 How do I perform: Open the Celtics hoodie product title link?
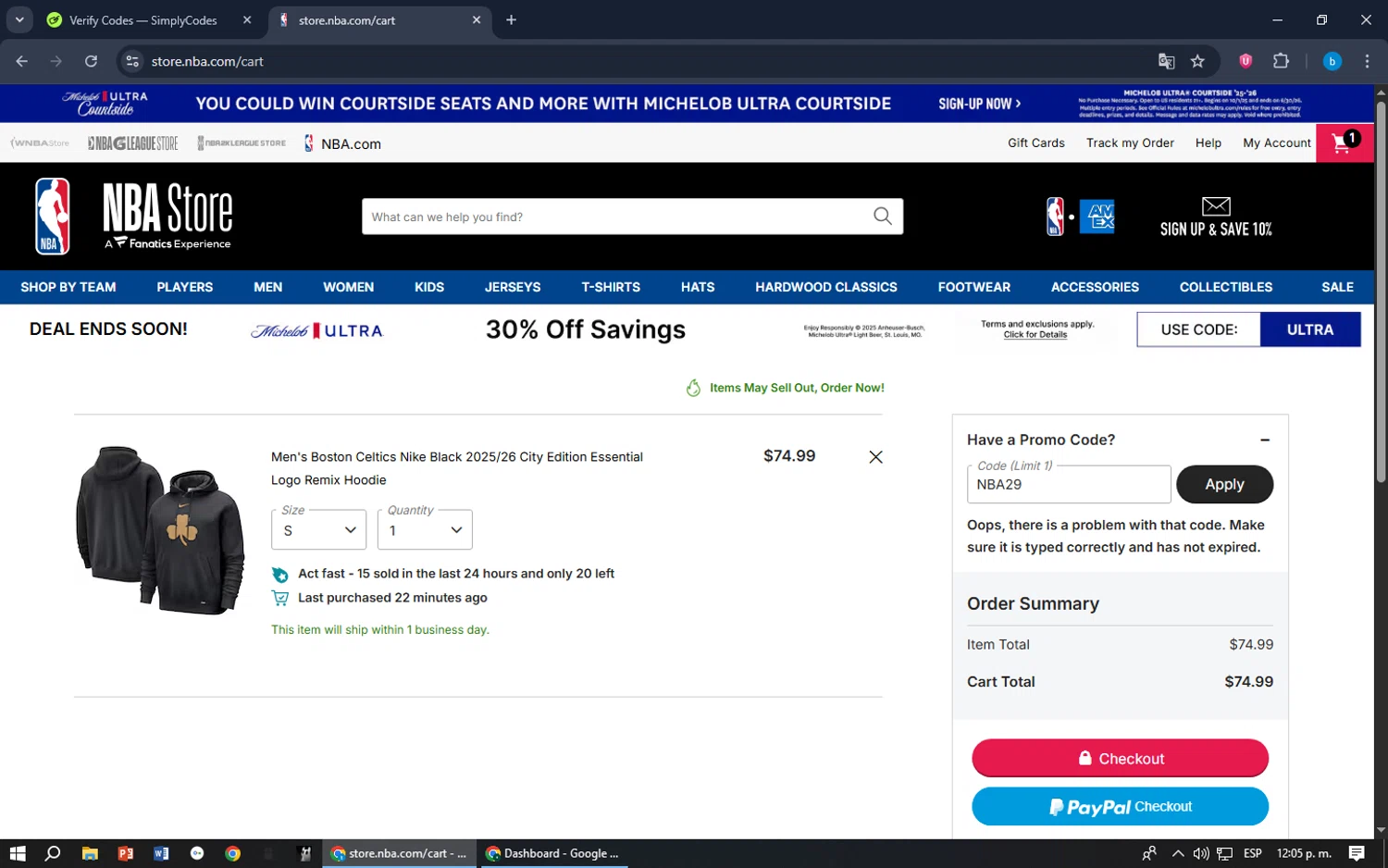point(457,468)
